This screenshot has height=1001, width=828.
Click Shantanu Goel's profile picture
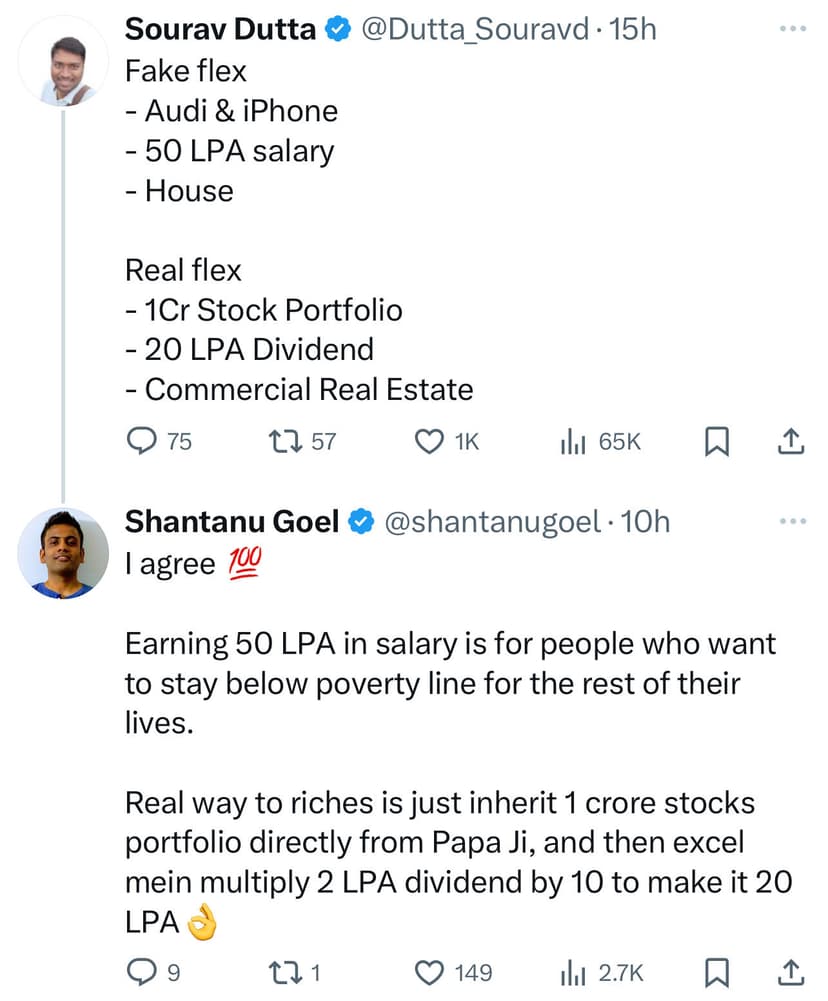(62, 553)
